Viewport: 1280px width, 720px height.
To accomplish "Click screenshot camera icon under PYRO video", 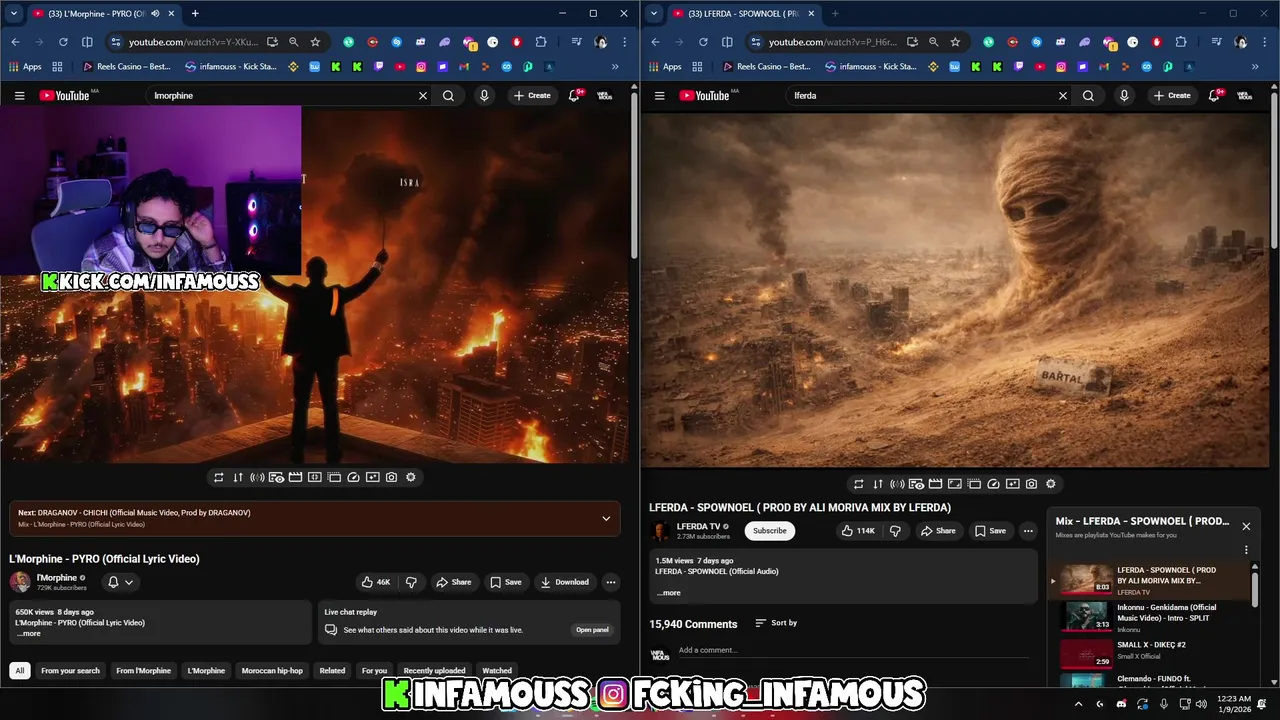I will pyautogui.click(x=391, y=477).
